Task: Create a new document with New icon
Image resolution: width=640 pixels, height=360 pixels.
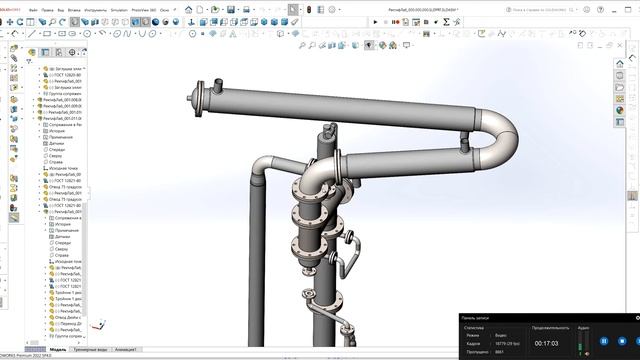Action: [x=200, y=9]
